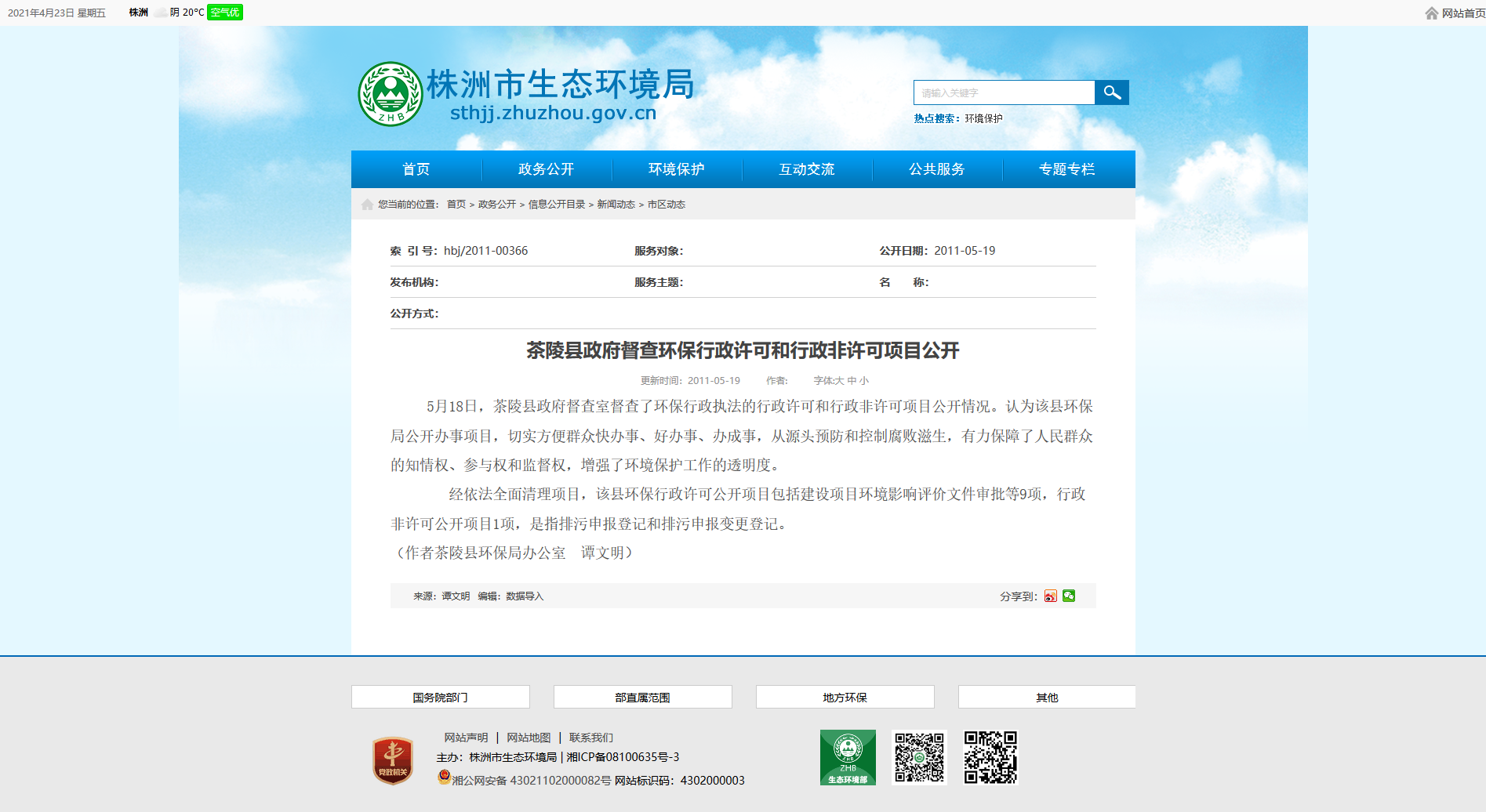The height and width of the screenshot is (812, 1486).
Task: Share article via WeChat icon
Action: coord(1069,596)
